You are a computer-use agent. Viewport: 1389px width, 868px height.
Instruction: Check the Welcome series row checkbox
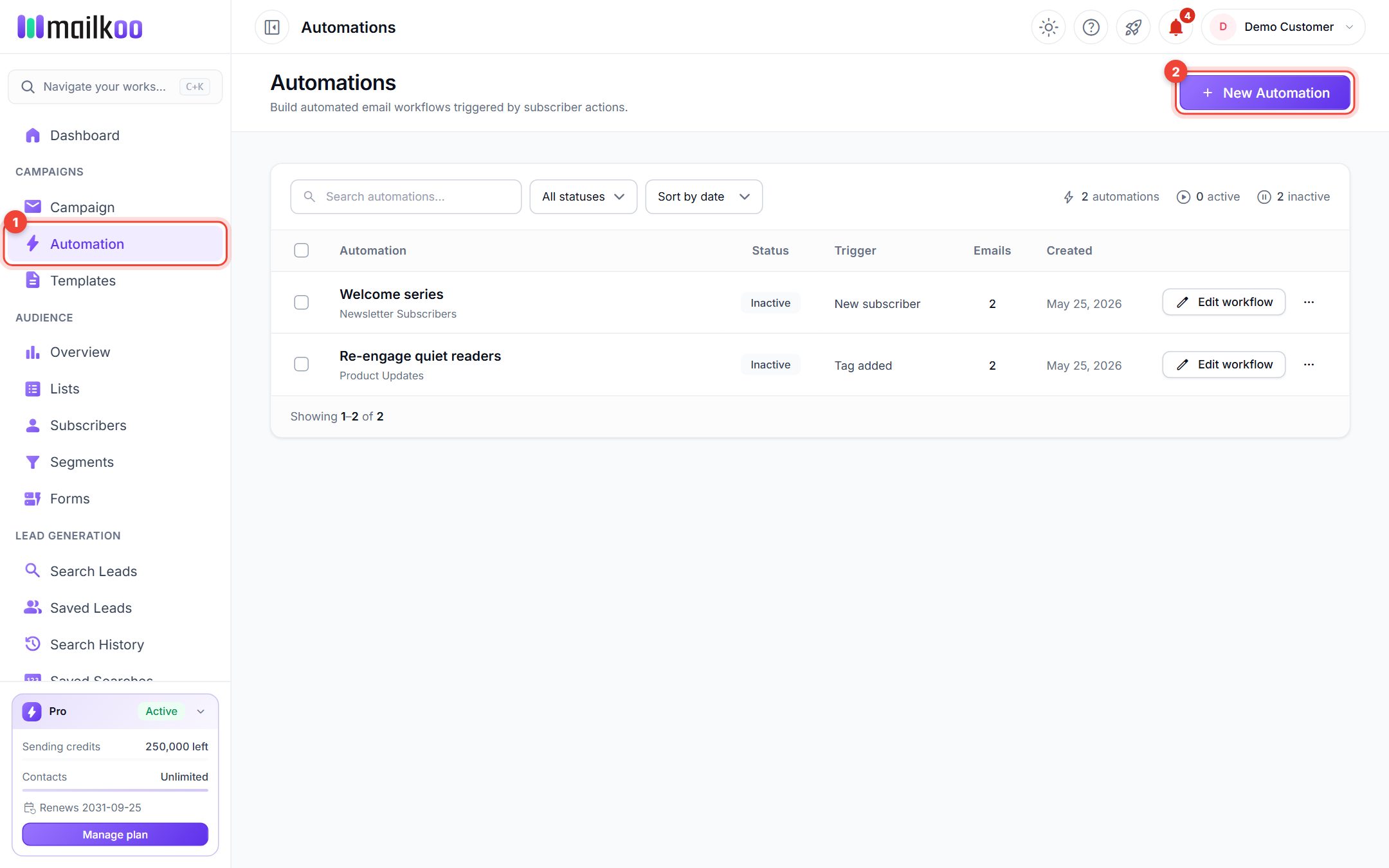[x=301, y=302]
